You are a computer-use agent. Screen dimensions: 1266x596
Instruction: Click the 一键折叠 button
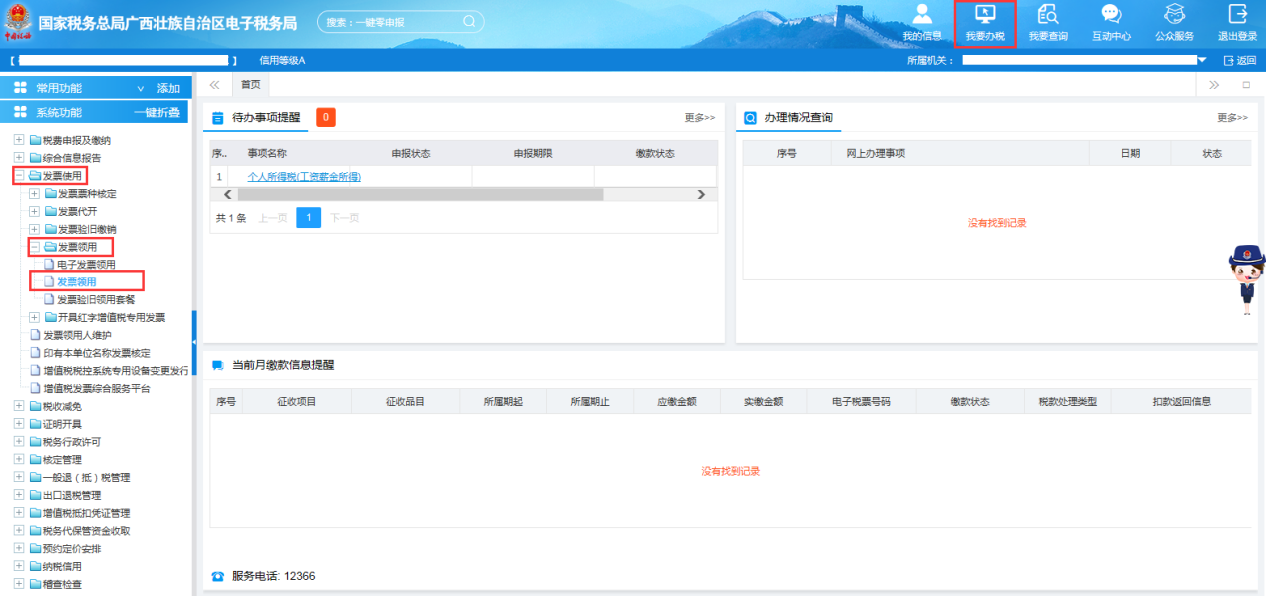pyautogui.click(x=157, y=113)
